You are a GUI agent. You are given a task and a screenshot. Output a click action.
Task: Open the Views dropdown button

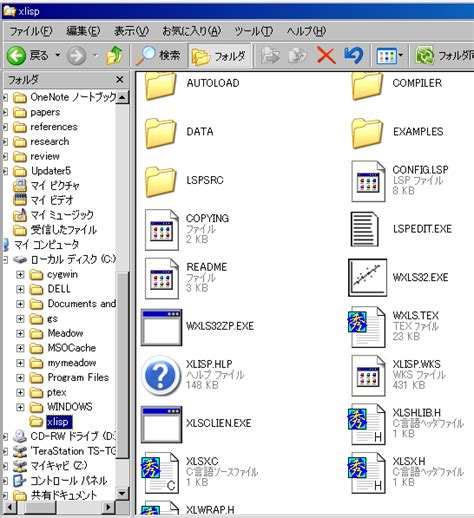[389, 56]
